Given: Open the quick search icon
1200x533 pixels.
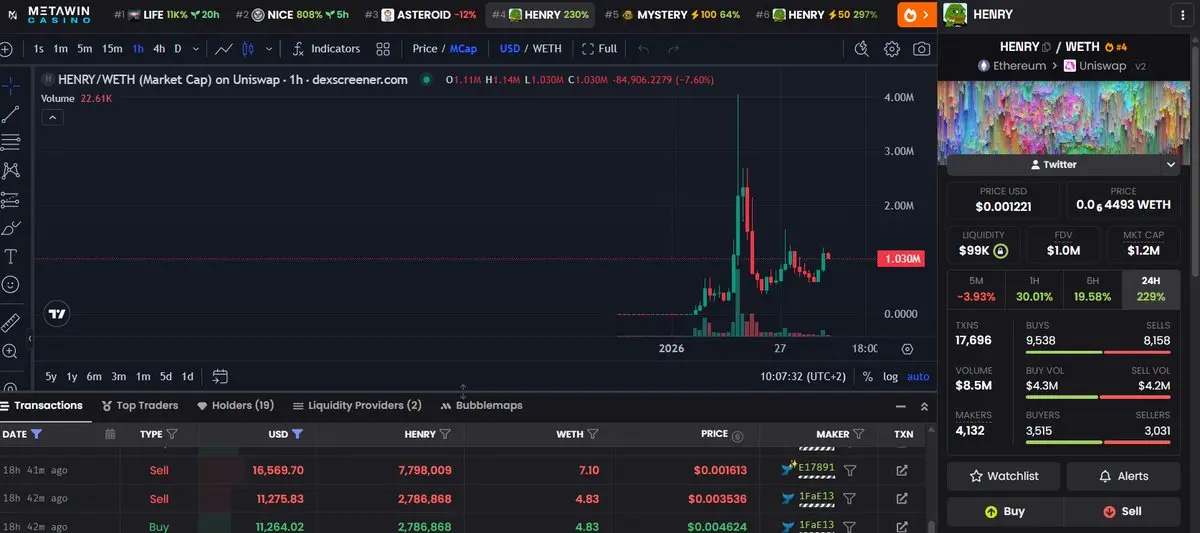Looking at the screenshot, I should [863, 49].
